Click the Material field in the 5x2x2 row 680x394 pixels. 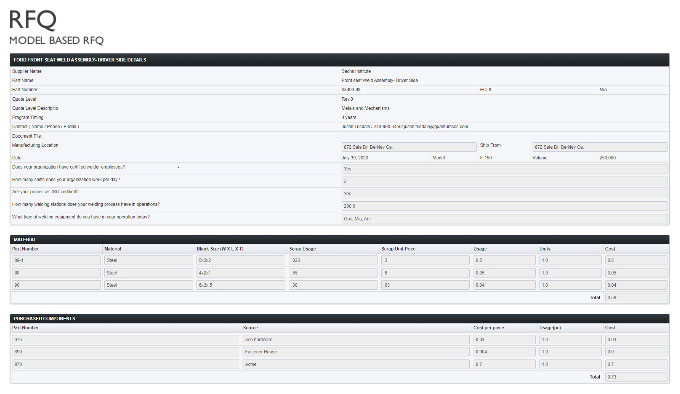tap(148, 260)
